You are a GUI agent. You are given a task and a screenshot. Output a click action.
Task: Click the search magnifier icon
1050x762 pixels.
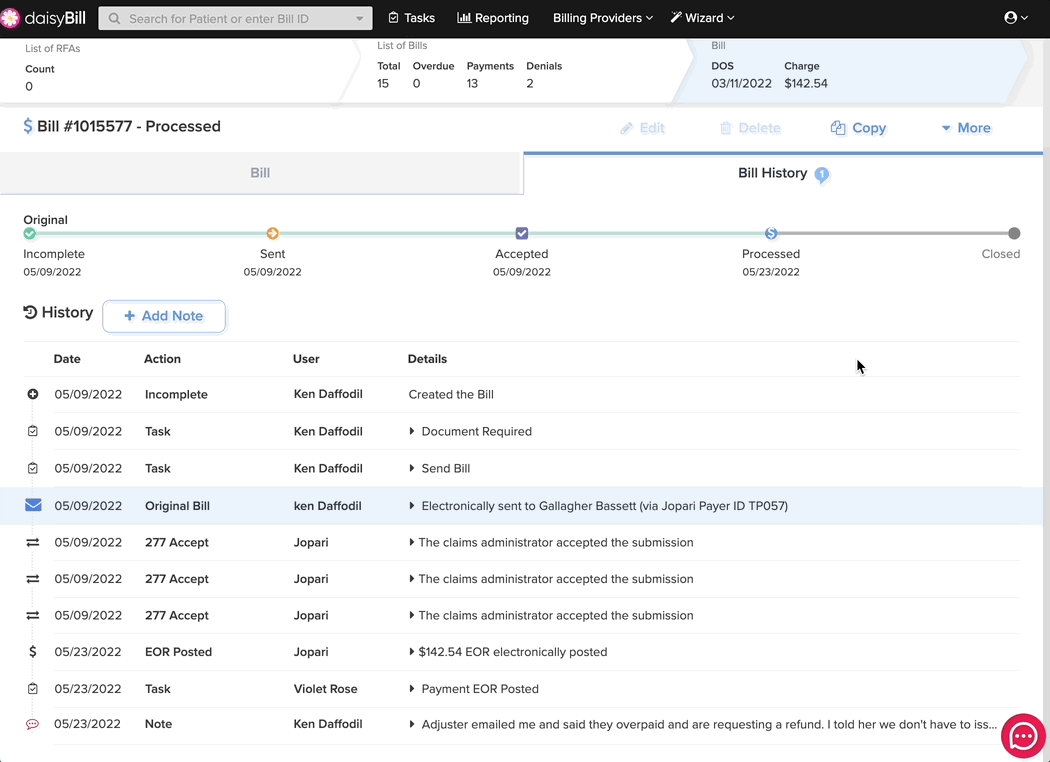[x=115, y=19]
